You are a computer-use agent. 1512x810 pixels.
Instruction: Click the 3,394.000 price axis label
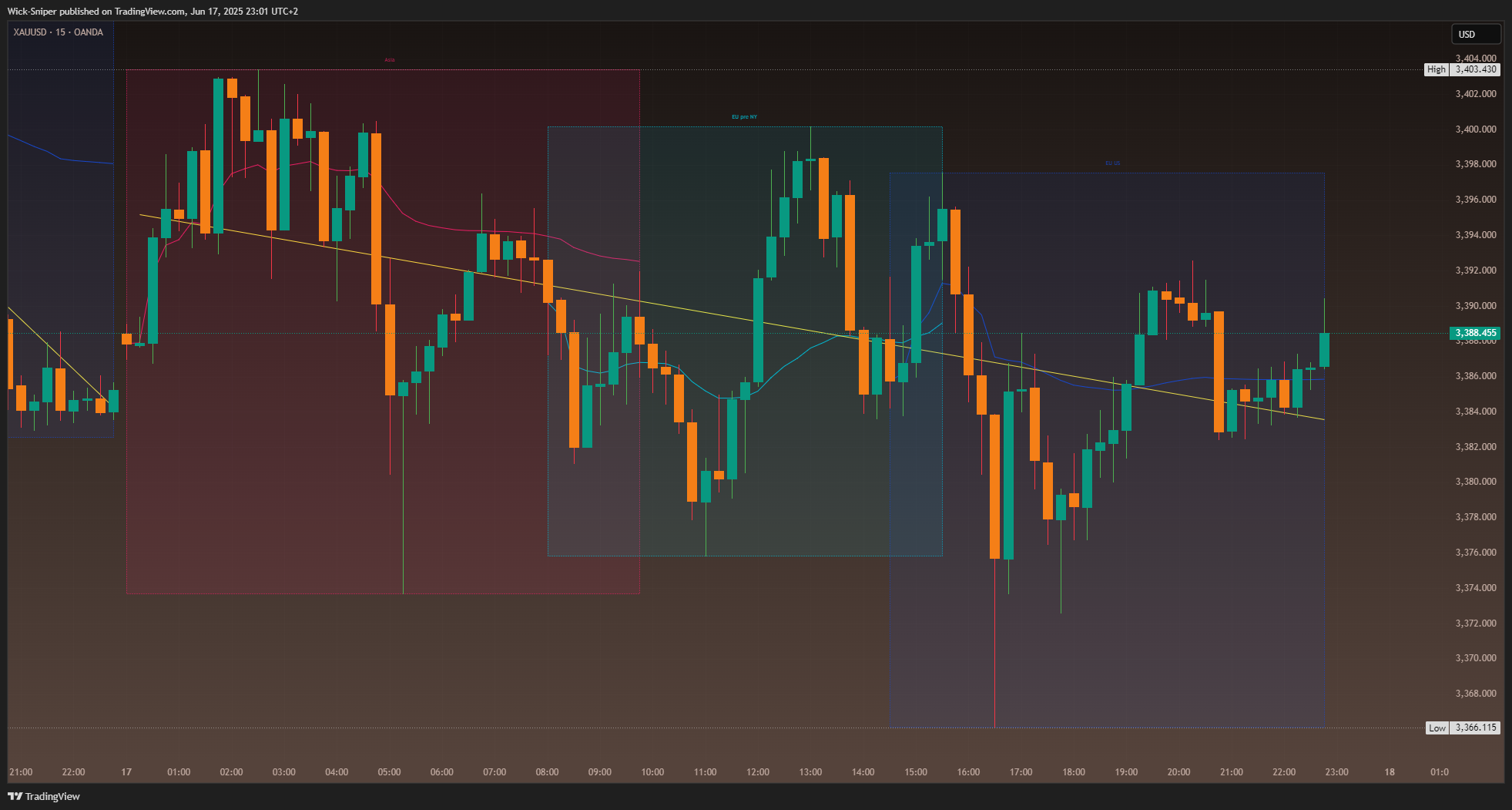pyautogui.click(x=1476, y=235)
